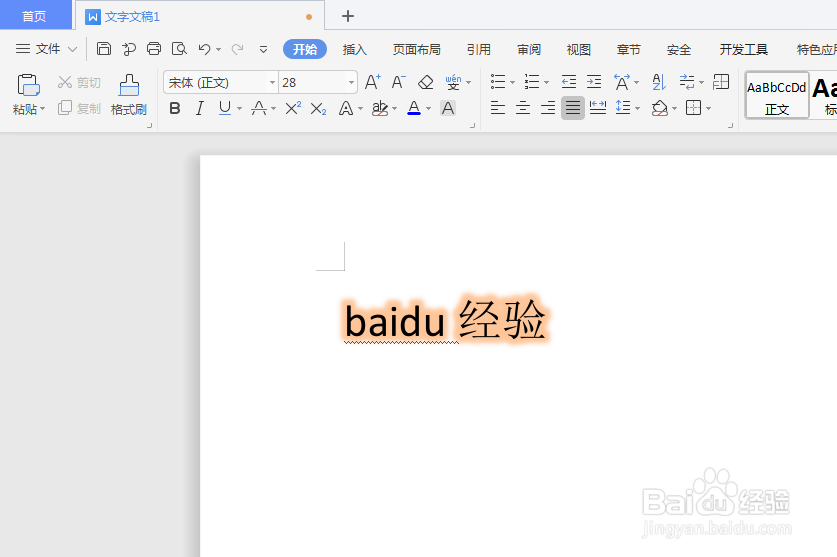Toggle Bold formatting
This screenshot has width=837, height=557.
pyautogui.click(x=175, y=108)
